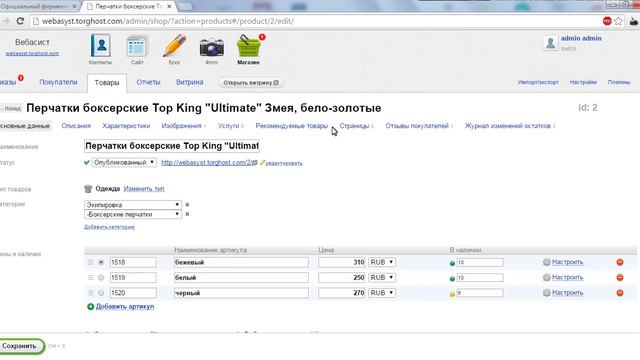The image size is (640, 360).
Task: Switch to the Отчеты tab
Action: (x=148, y=82)
